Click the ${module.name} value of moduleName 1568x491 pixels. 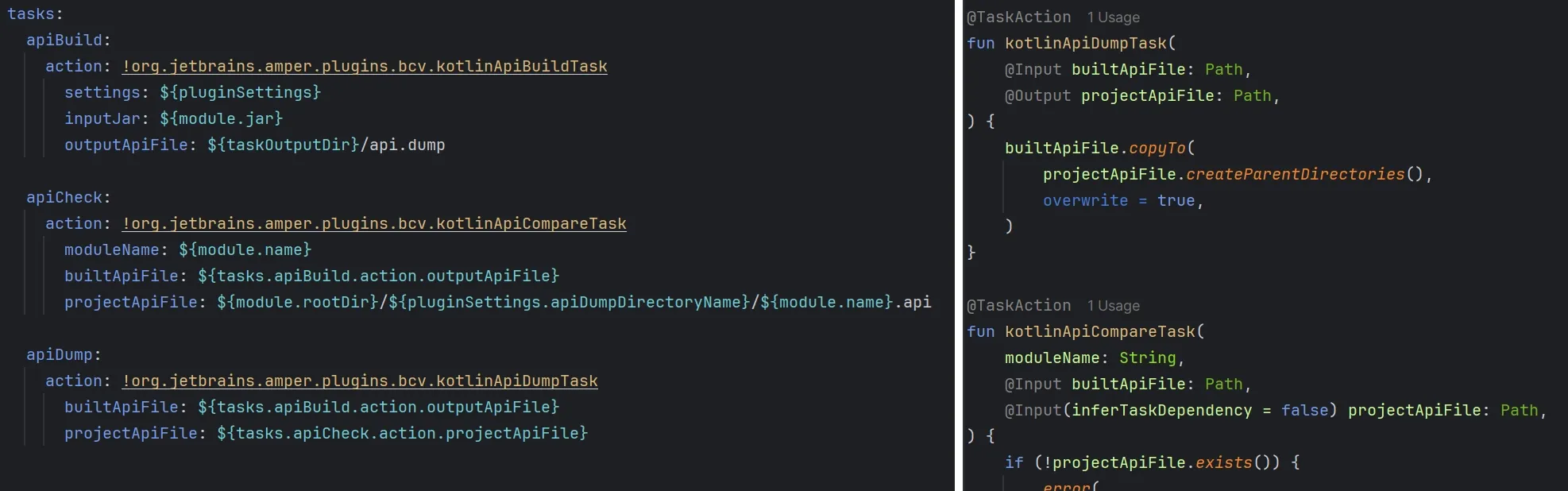pyautogui.click(x=245, y=250)
